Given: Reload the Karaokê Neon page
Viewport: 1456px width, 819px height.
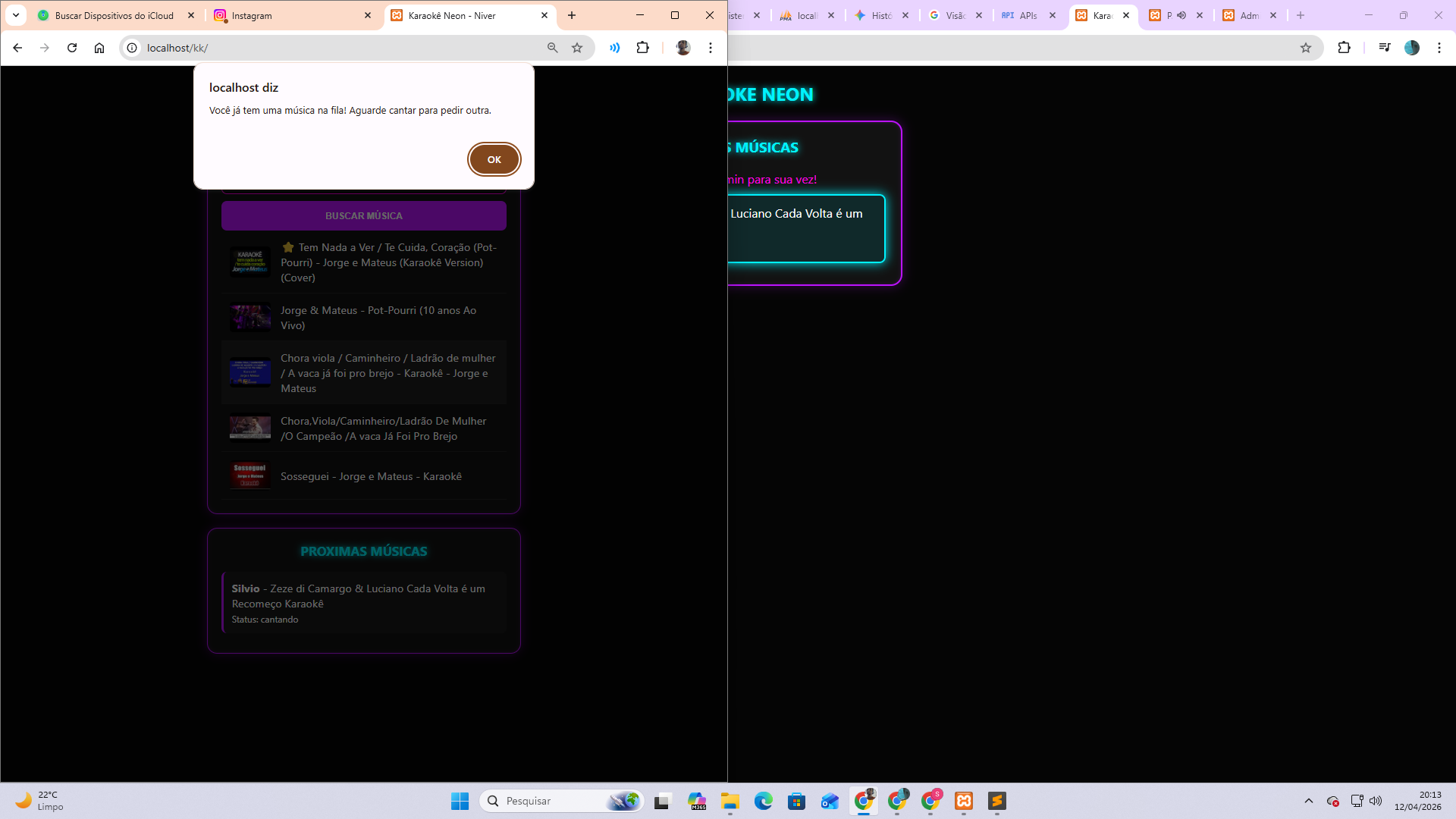Looking at the screenshot, I should pyautogui.click(x=72, y=48).
